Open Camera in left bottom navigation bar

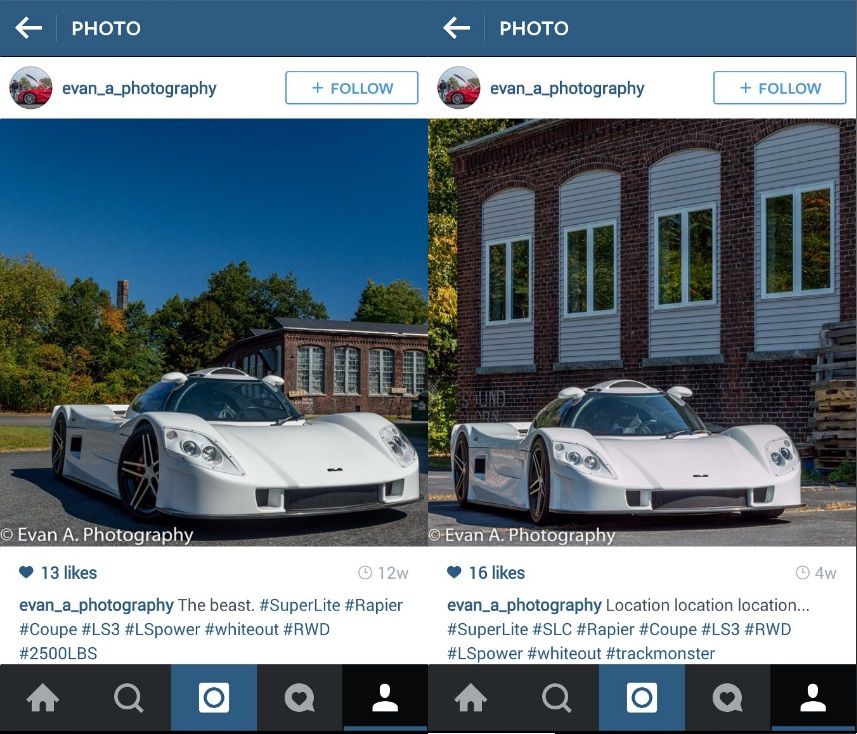(x=214, y=697)
